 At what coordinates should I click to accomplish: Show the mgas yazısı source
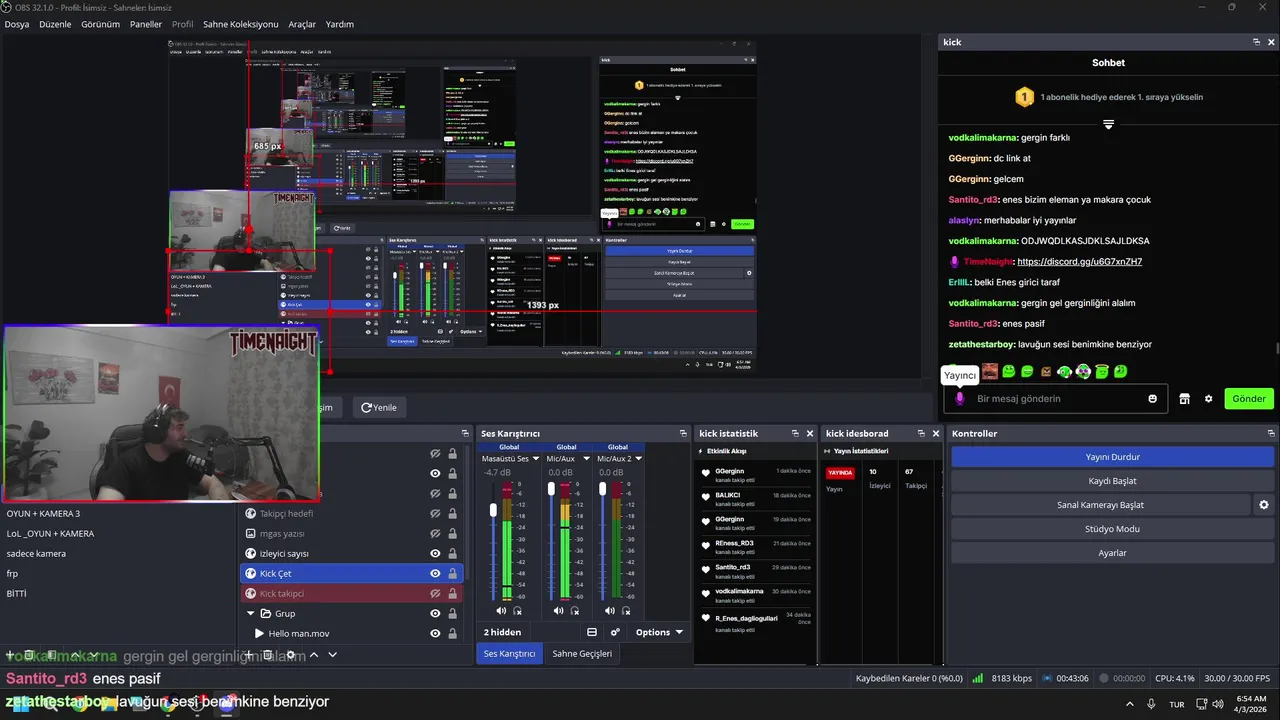pos(435,533)
